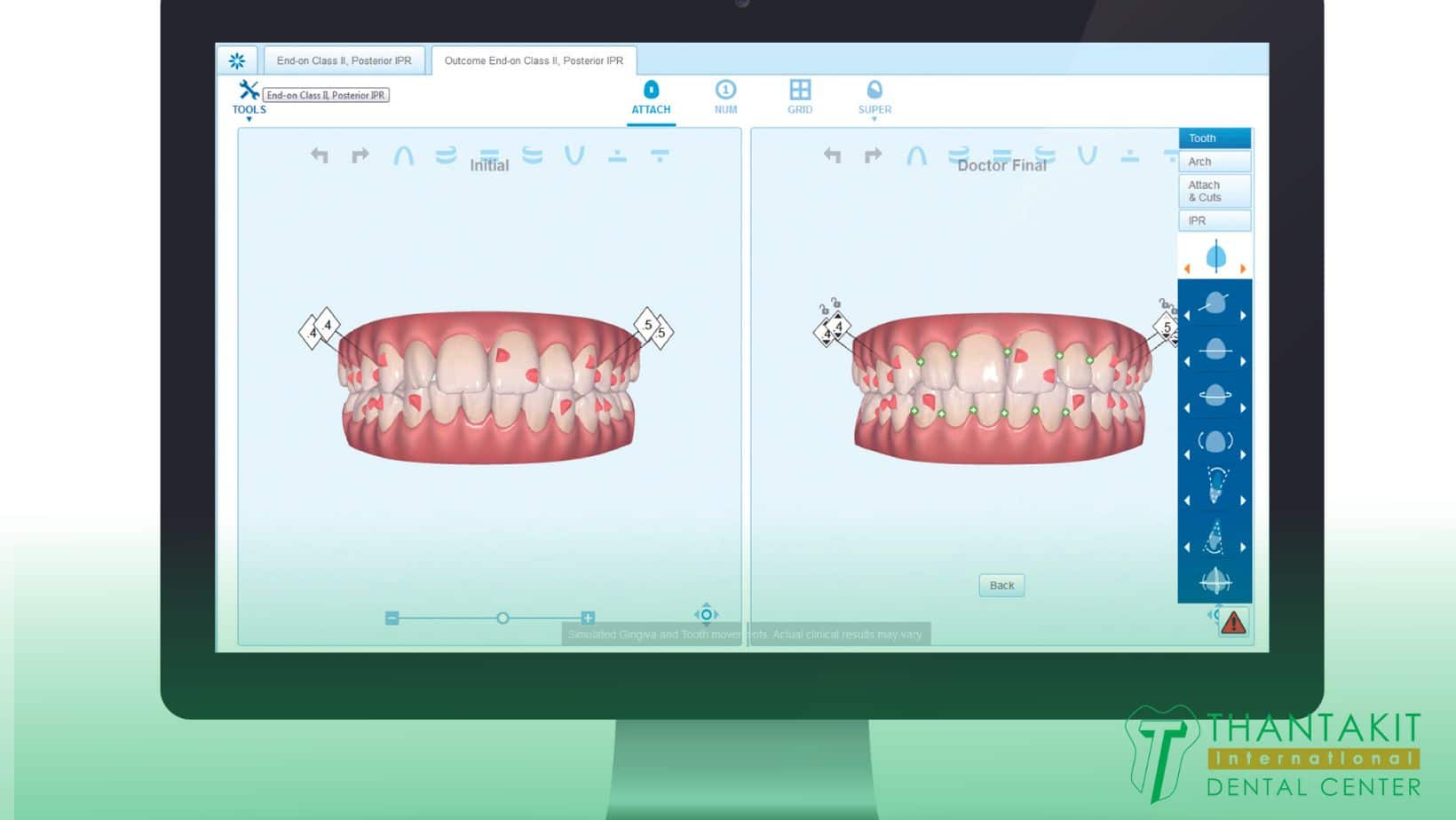Click the redo arrow in the Doctor Final panel
The width and height of the screenshot is (1456, 820).
pyautogui.click(x=872, y=154)
